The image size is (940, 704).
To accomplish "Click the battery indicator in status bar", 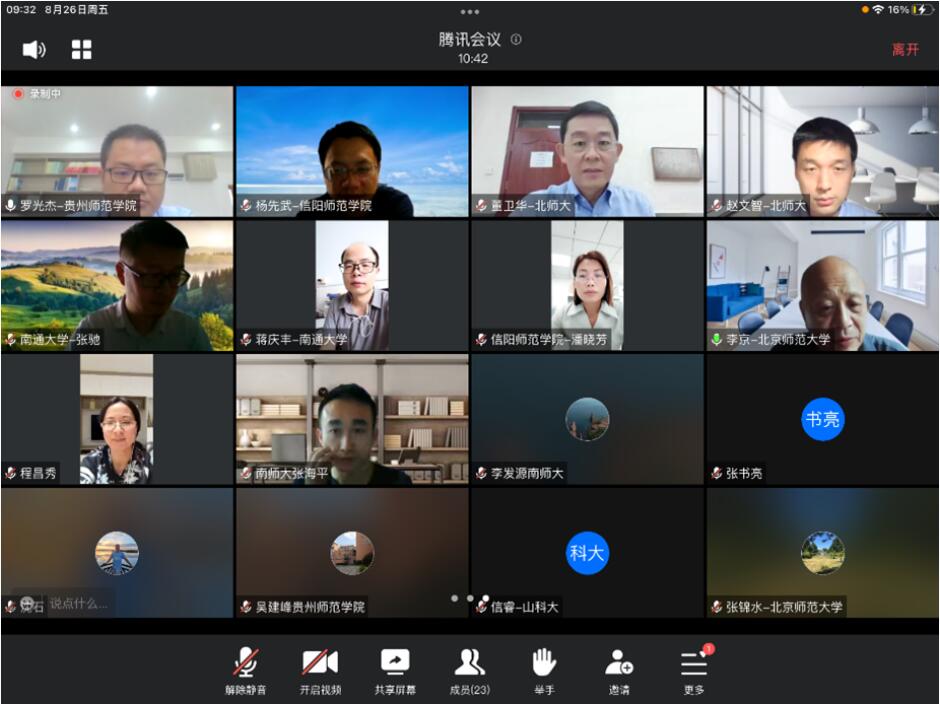I will pos(921,9).
